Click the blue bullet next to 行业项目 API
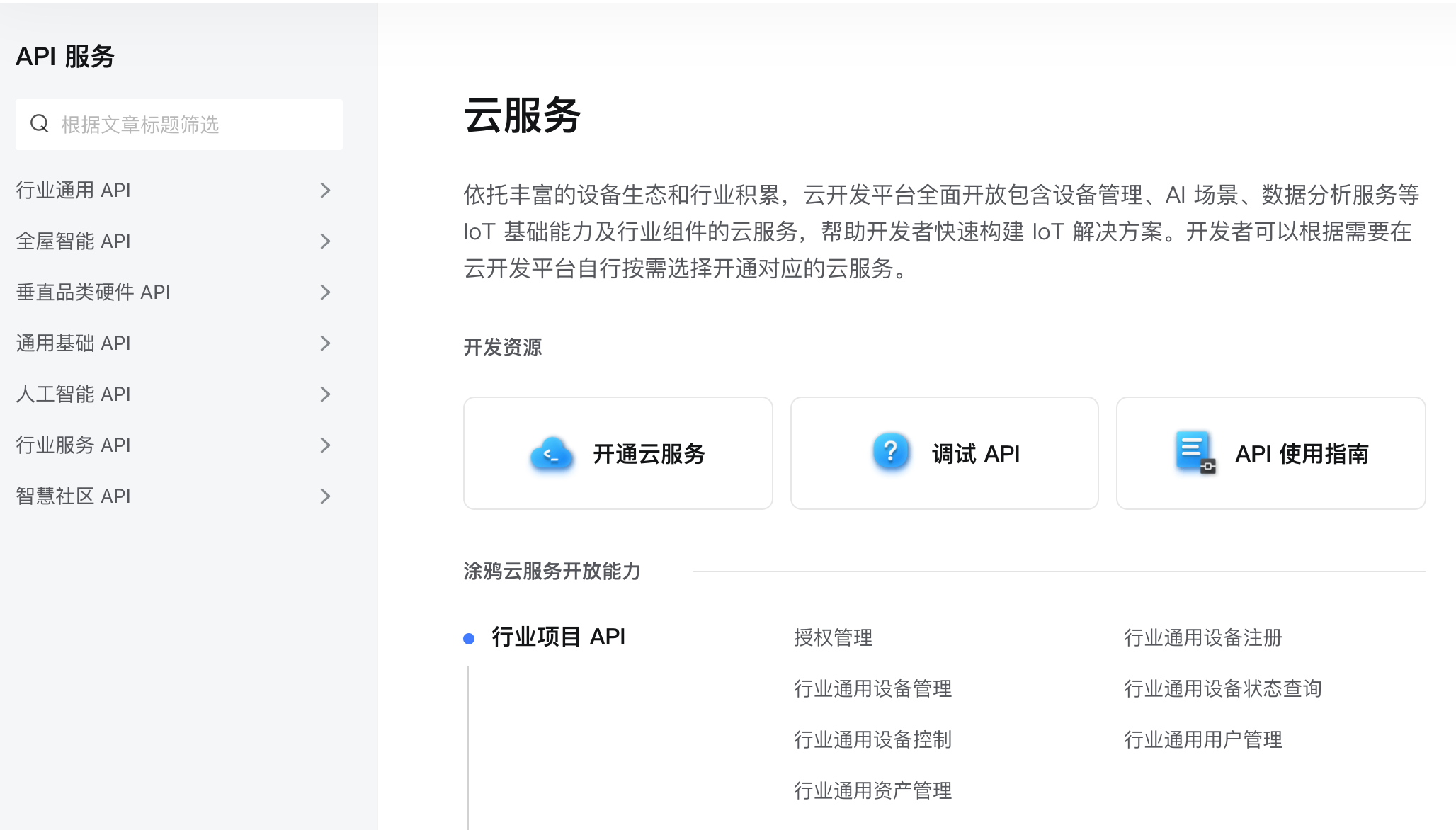This screenshot has width=1456, height=830. pyautogui.click(x=469, y=638)
